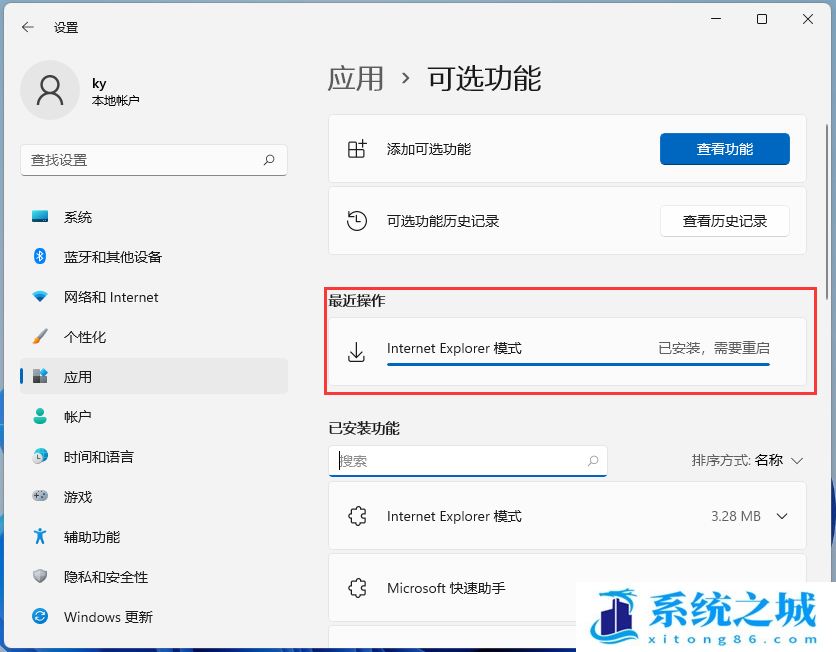
Task: Click Internet Explorer 模式 install progress bar
Action: click(x=578, y=365)
